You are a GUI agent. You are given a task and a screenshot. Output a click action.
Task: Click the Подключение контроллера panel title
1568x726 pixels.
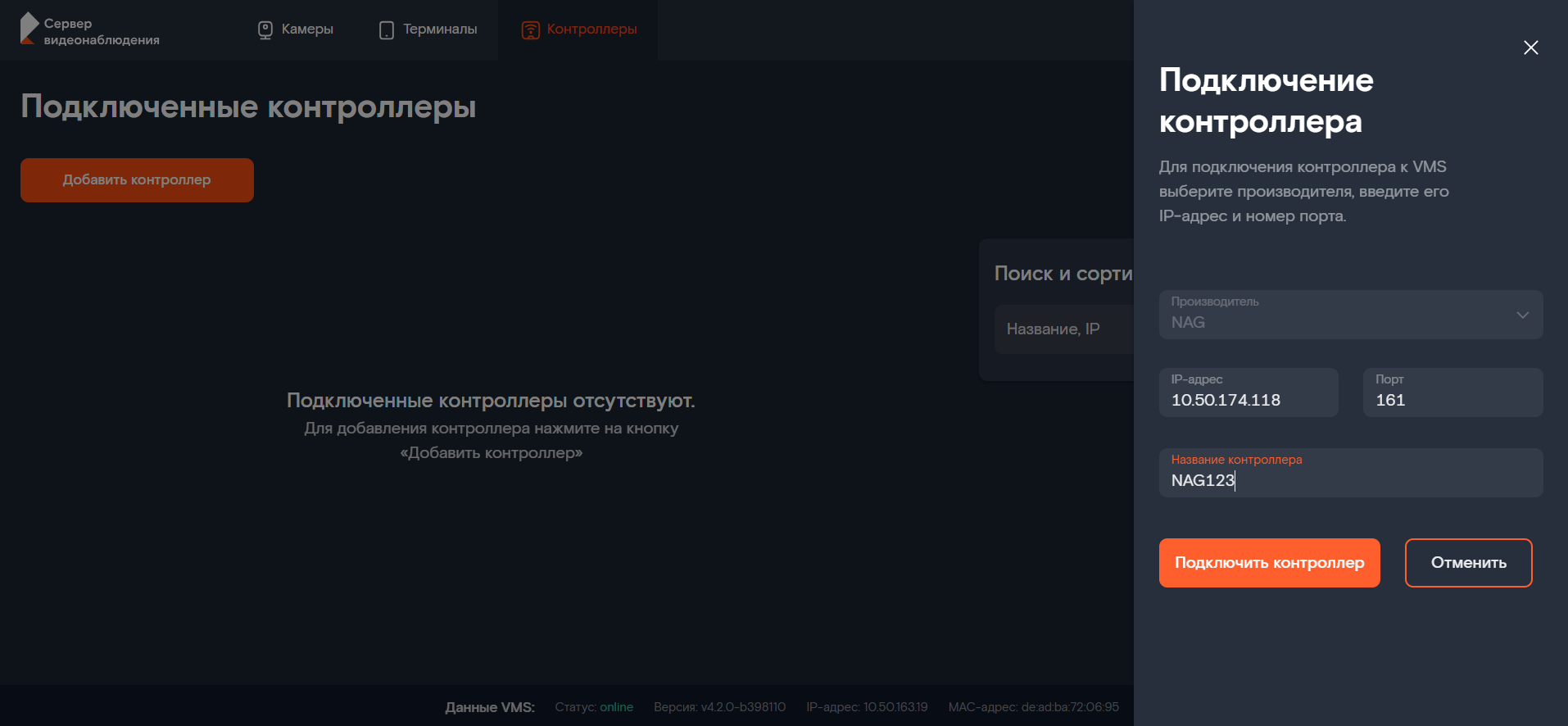point(1266,101)
